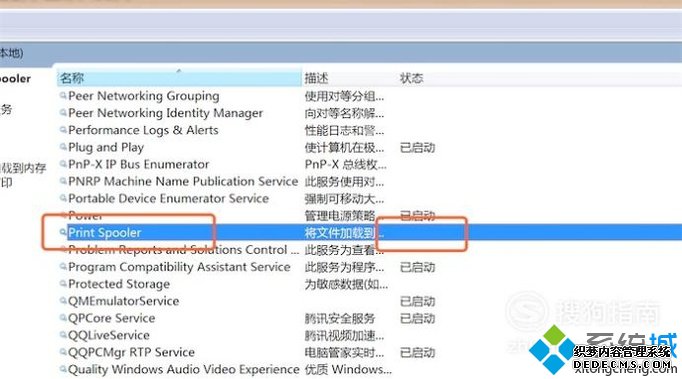682x379 pixels.
Task: Click the description 将文件加载到... of Print Spooler
Action: pyautogui.click(x=344, y=233)
